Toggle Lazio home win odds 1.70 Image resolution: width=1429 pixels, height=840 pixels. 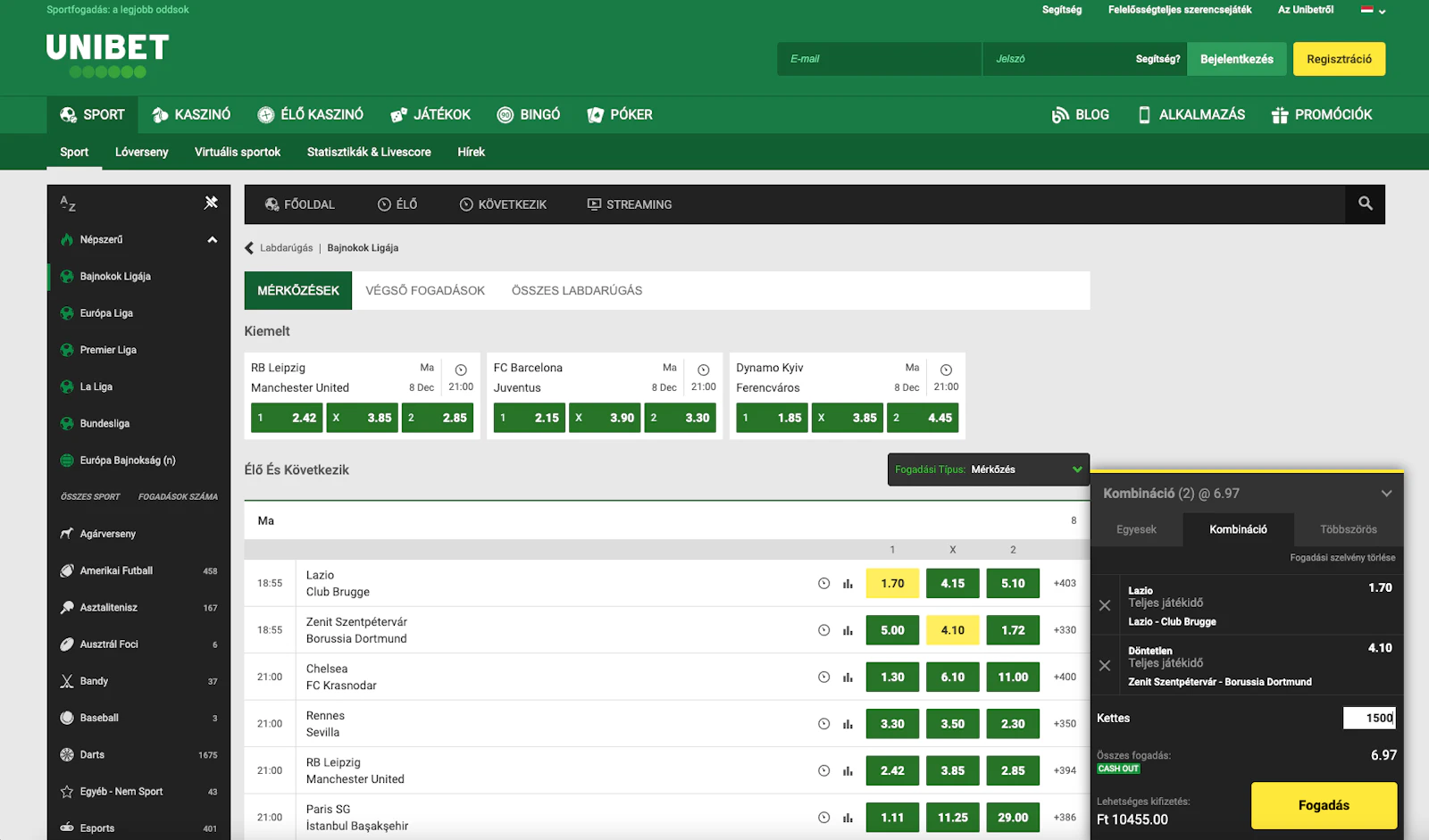click(892, 584)
